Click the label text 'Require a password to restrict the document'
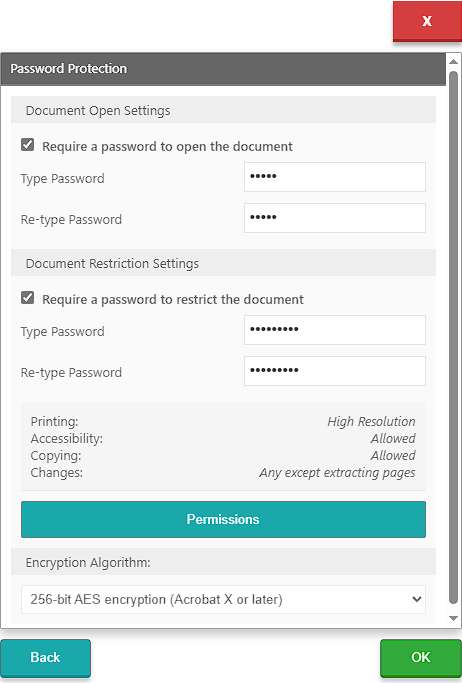462x683 pixels. (x=173, y=299)
